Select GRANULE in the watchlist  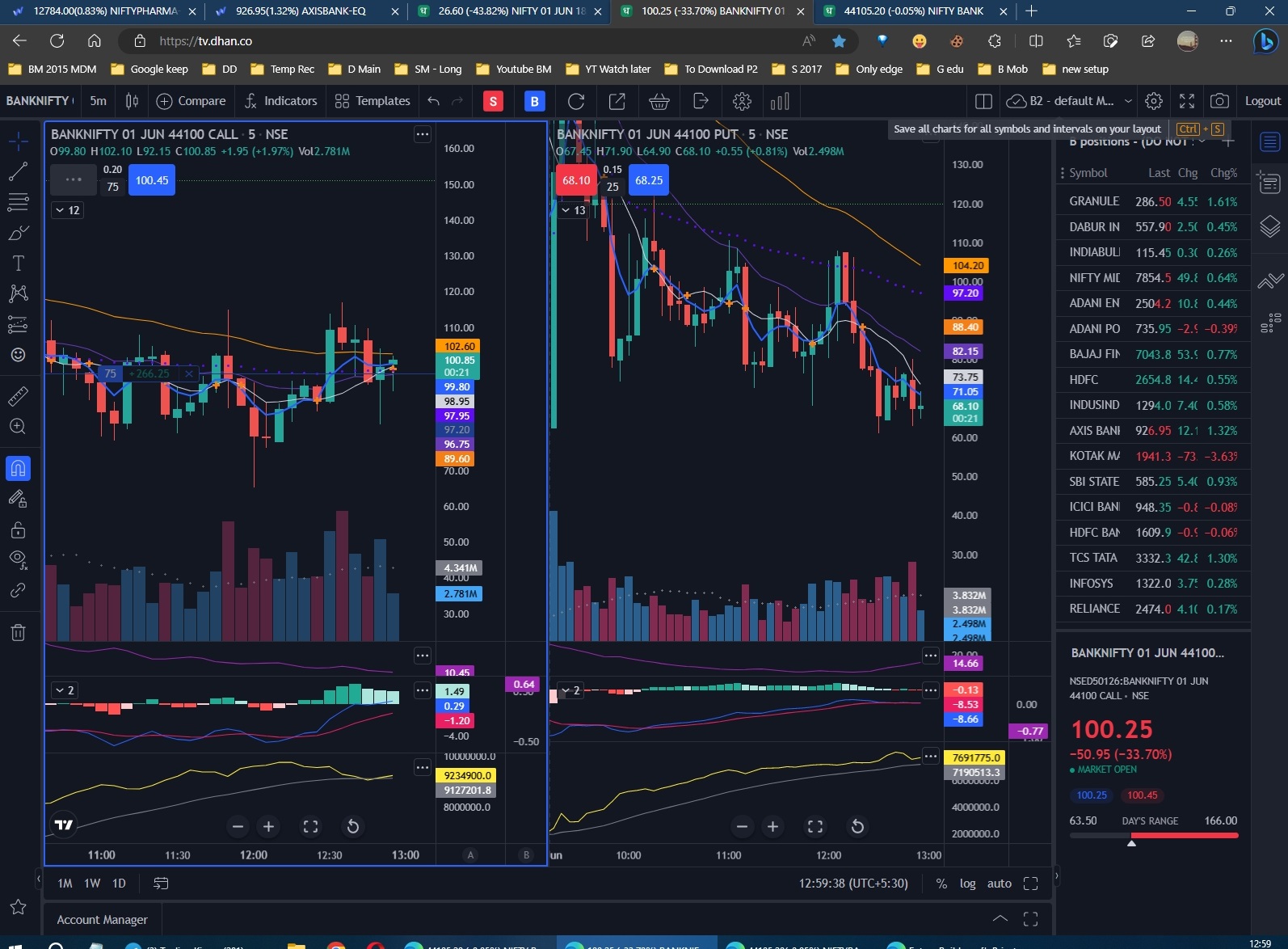click(x=1153, y=201)
